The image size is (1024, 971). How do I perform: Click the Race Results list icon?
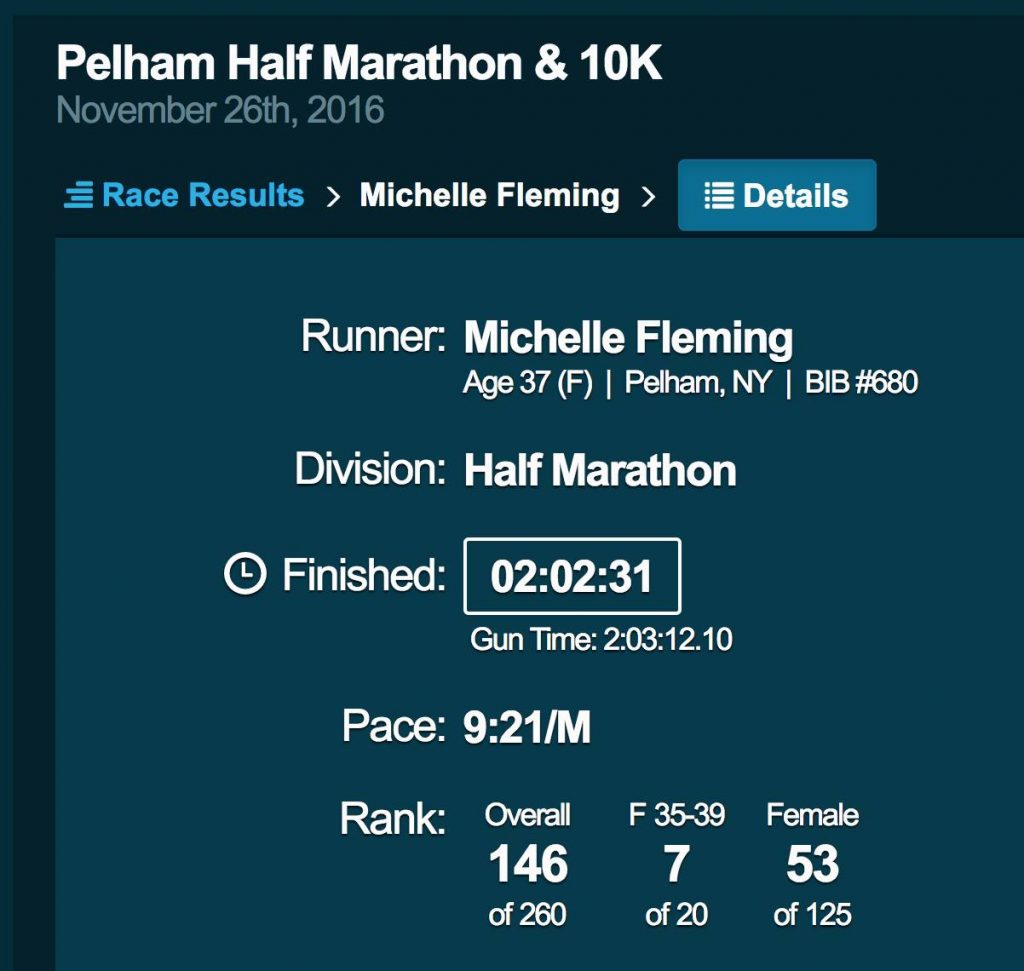point(78,195)
